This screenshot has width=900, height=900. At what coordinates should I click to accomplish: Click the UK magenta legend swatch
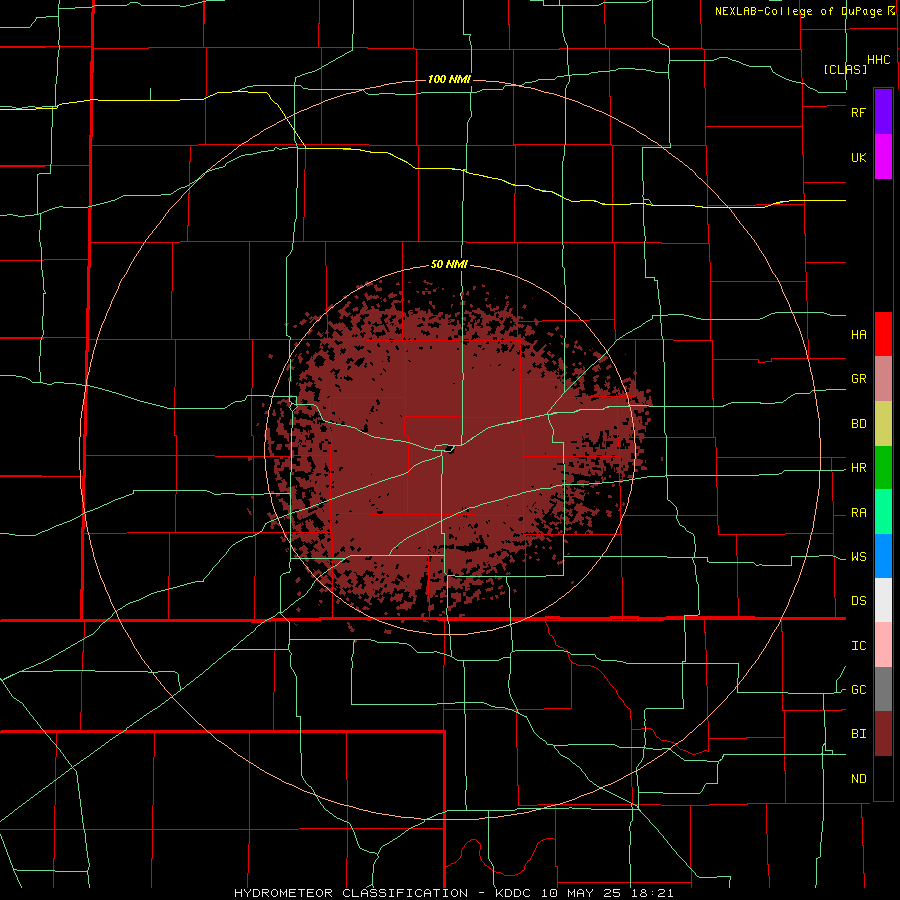(x=883, y=157)
